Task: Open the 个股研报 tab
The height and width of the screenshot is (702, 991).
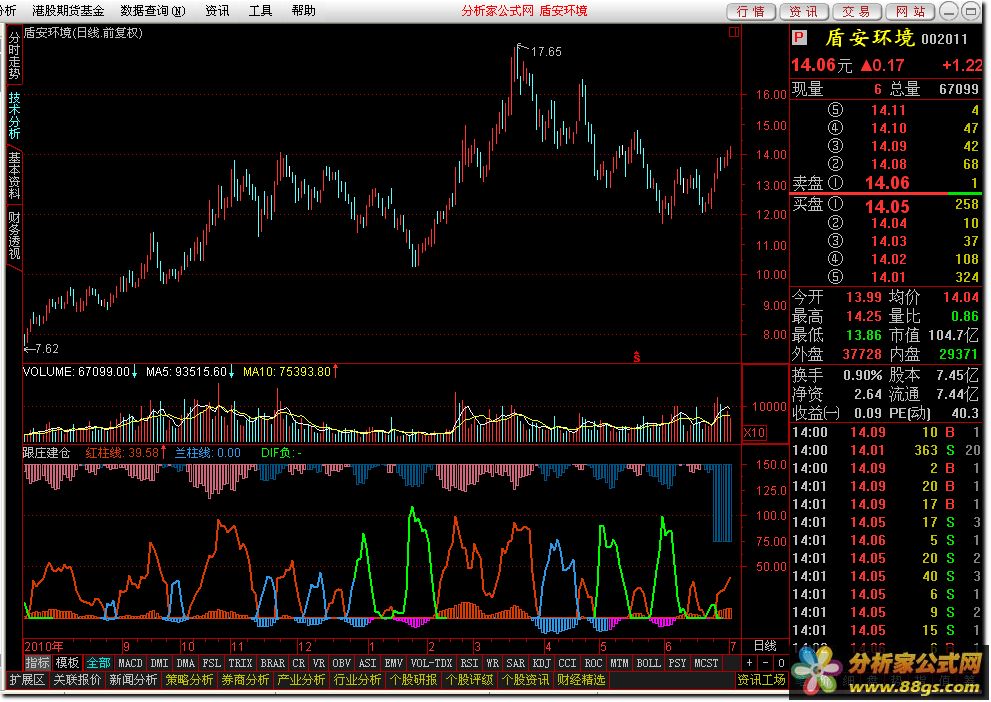Action: [x=413, y=680]
